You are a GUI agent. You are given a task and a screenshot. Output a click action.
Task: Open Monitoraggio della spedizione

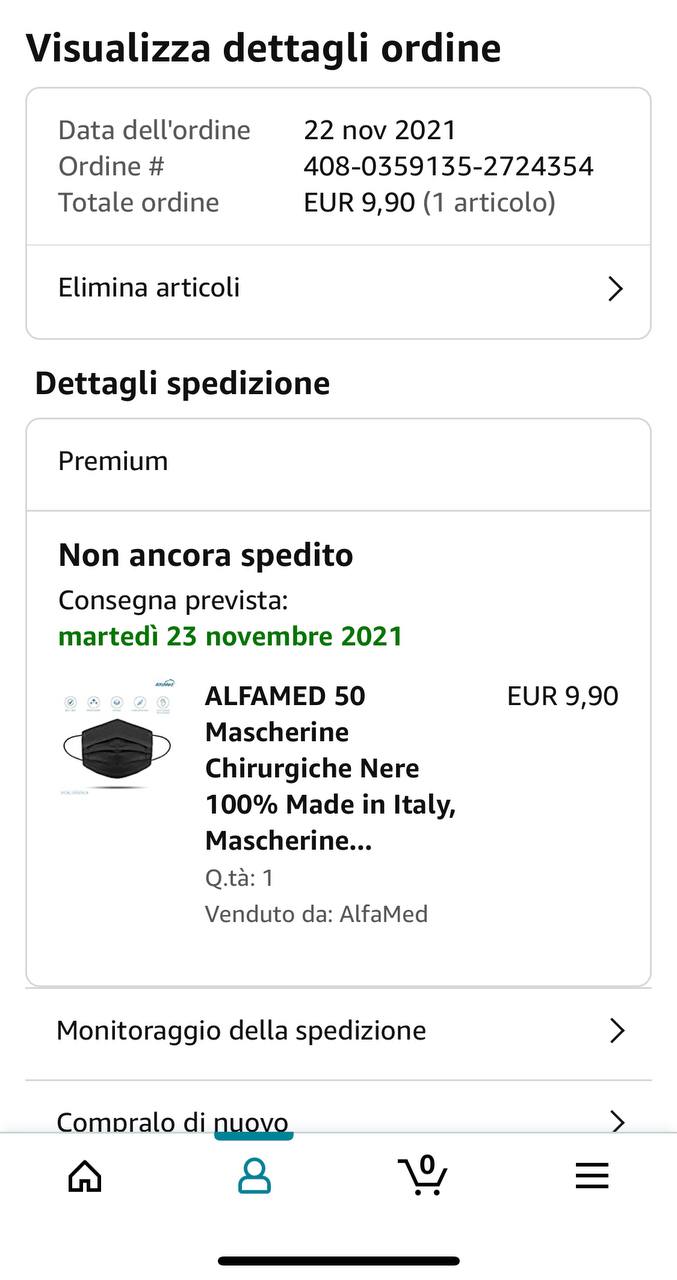click(x=241, y=1031)
